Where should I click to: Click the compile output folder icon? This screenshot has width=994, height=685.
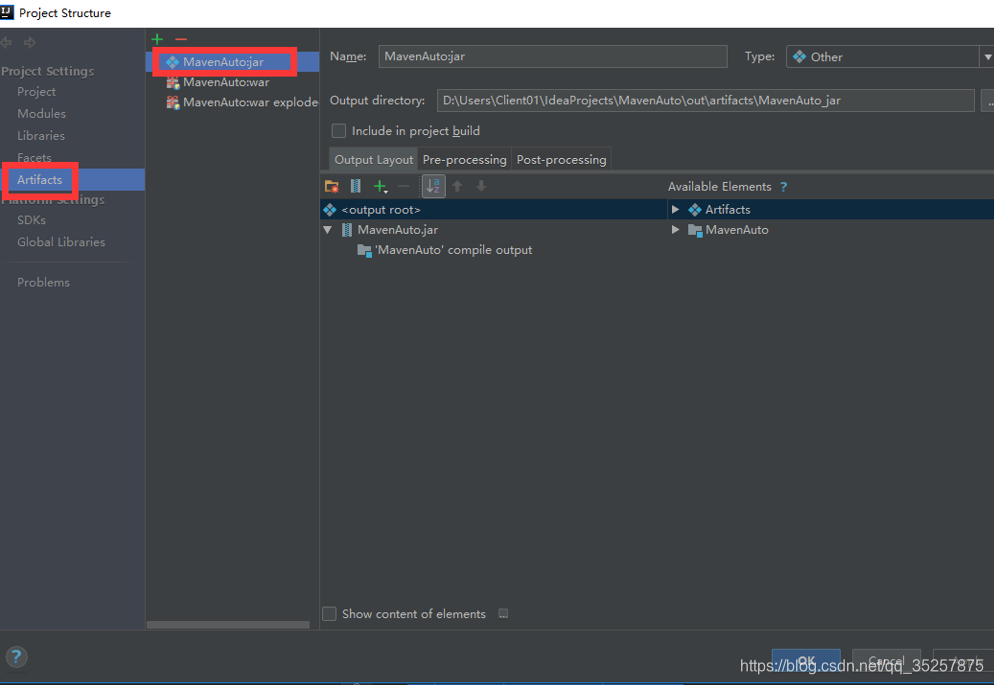364,250
